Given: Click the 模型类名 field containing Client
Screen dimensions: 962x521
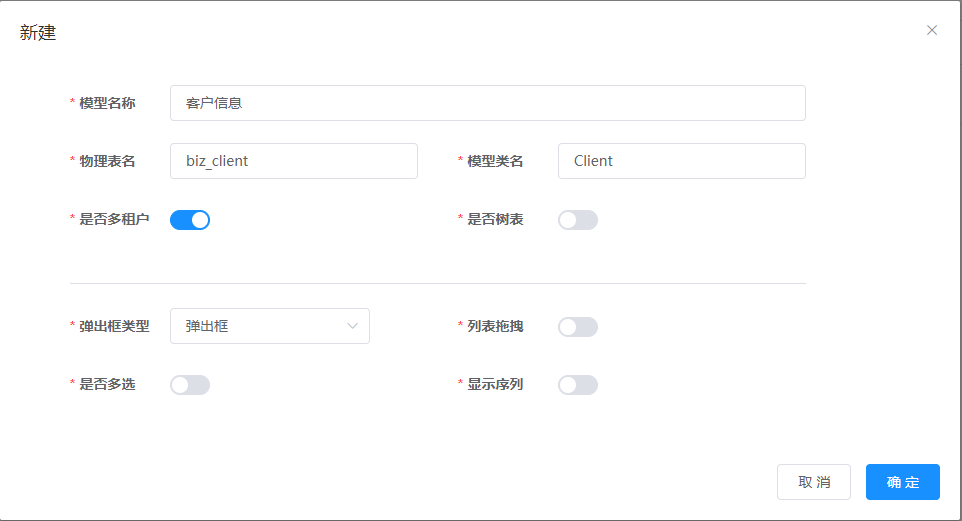Looking at the screenshot, I should coord(681,161).
